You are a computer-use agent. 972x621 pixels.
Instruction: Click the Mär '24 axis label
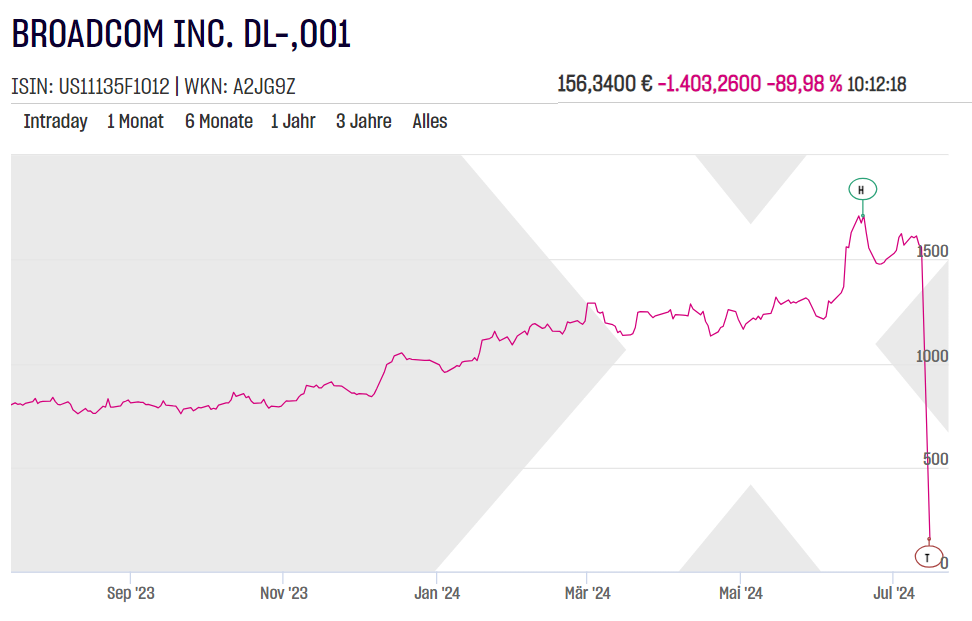pyautogui.click(x=588, y=593)
